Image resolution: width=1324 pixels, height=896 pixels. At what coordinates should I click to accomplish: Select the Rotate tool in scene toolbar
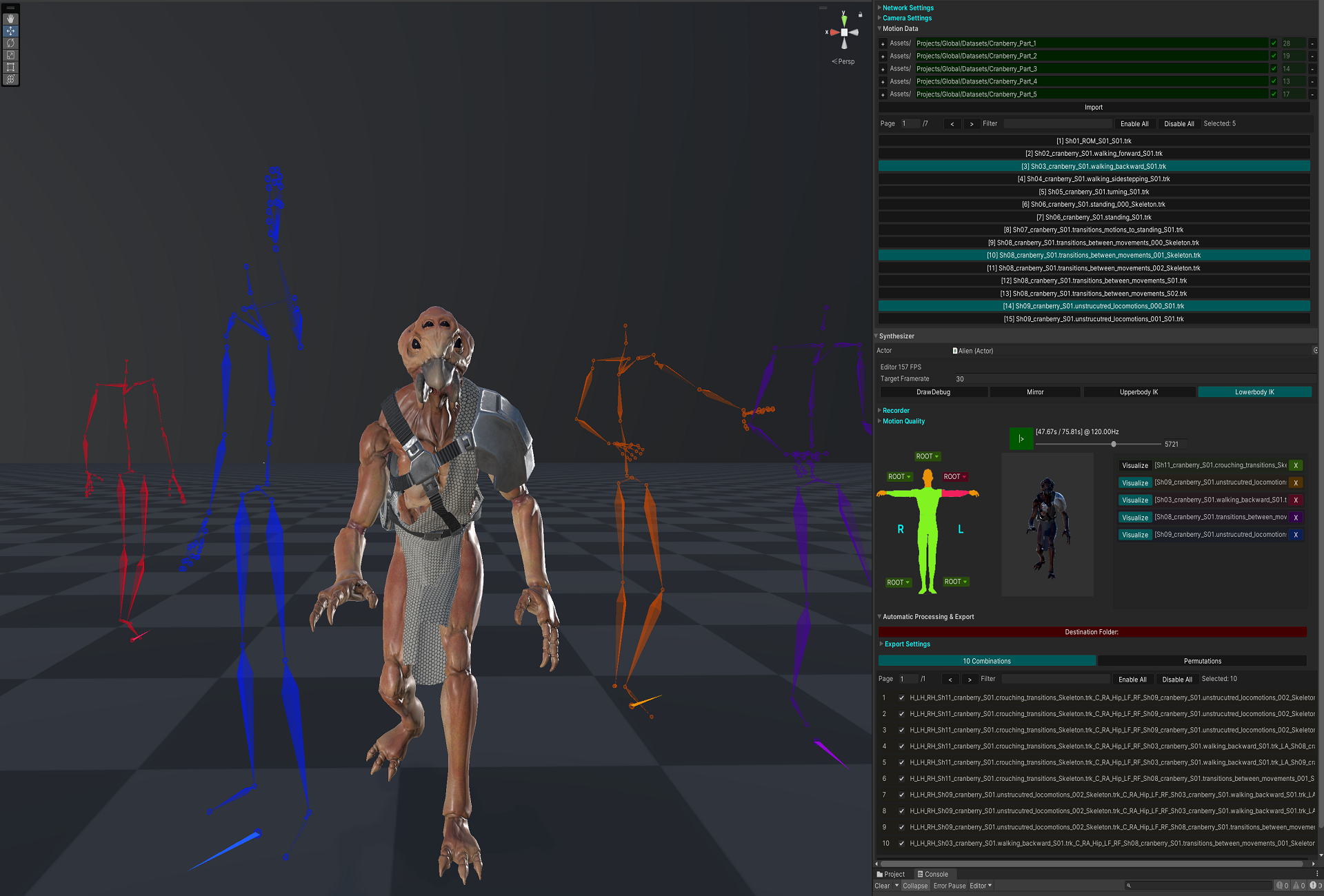(10, 43)
